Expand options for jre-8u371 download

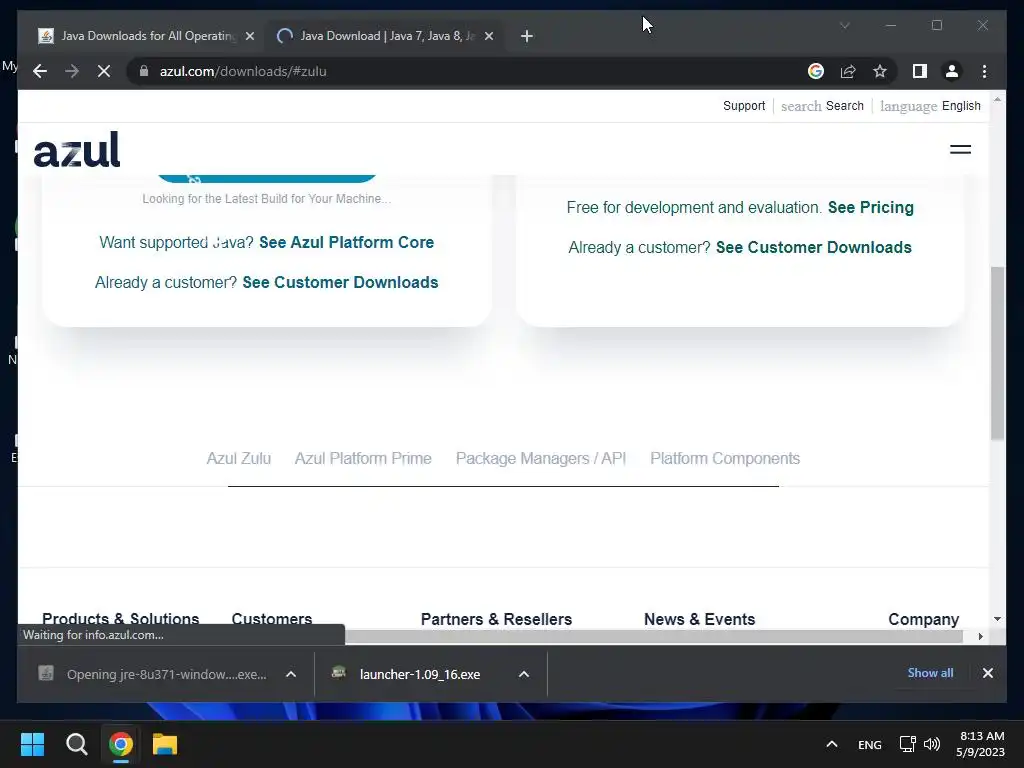pyautogui.click(x=291, y=675)
